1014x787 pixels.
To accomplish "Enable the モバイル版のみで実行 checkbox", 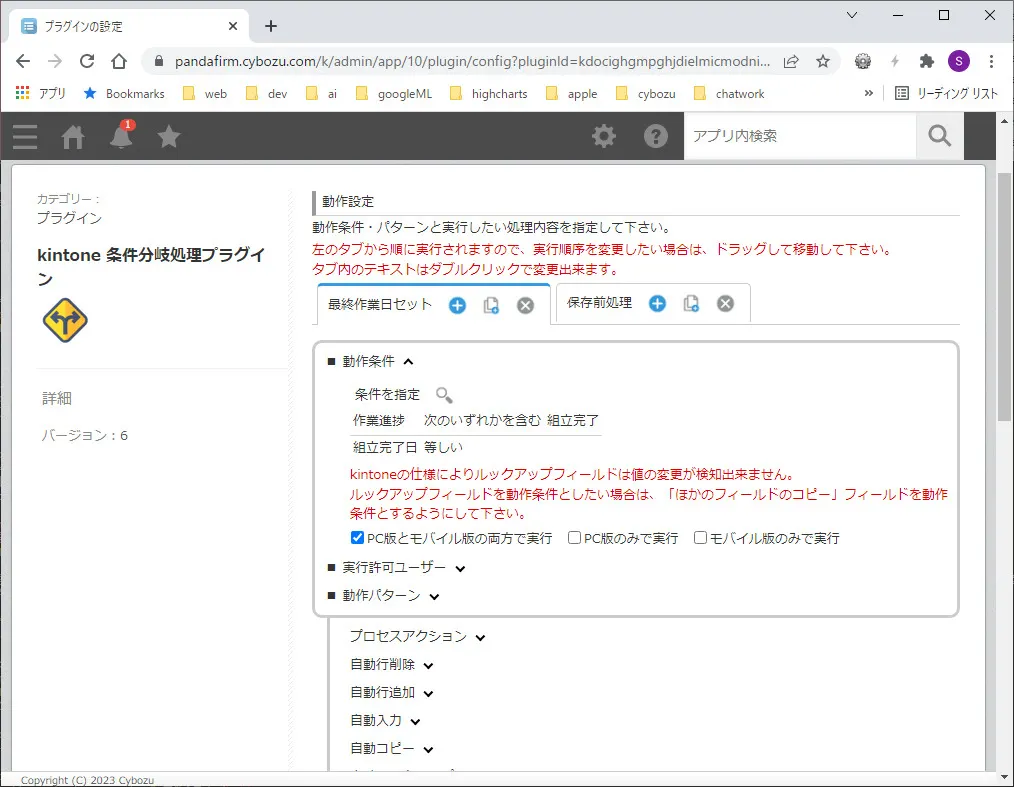I will [x=699, y=537].
